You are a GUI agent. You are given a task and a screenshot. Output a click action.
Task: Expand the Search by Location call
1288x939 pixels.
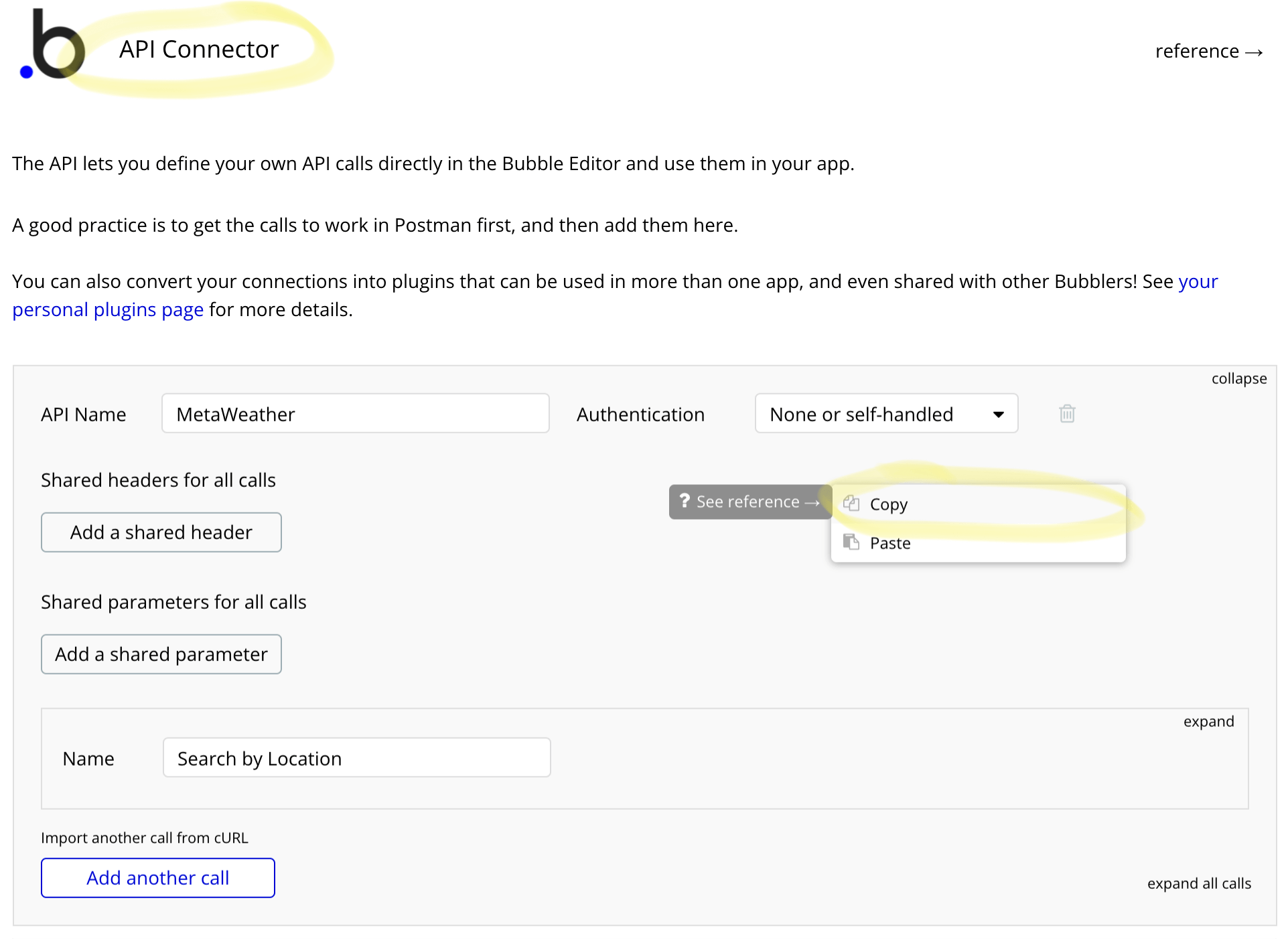click(1208, 722)
